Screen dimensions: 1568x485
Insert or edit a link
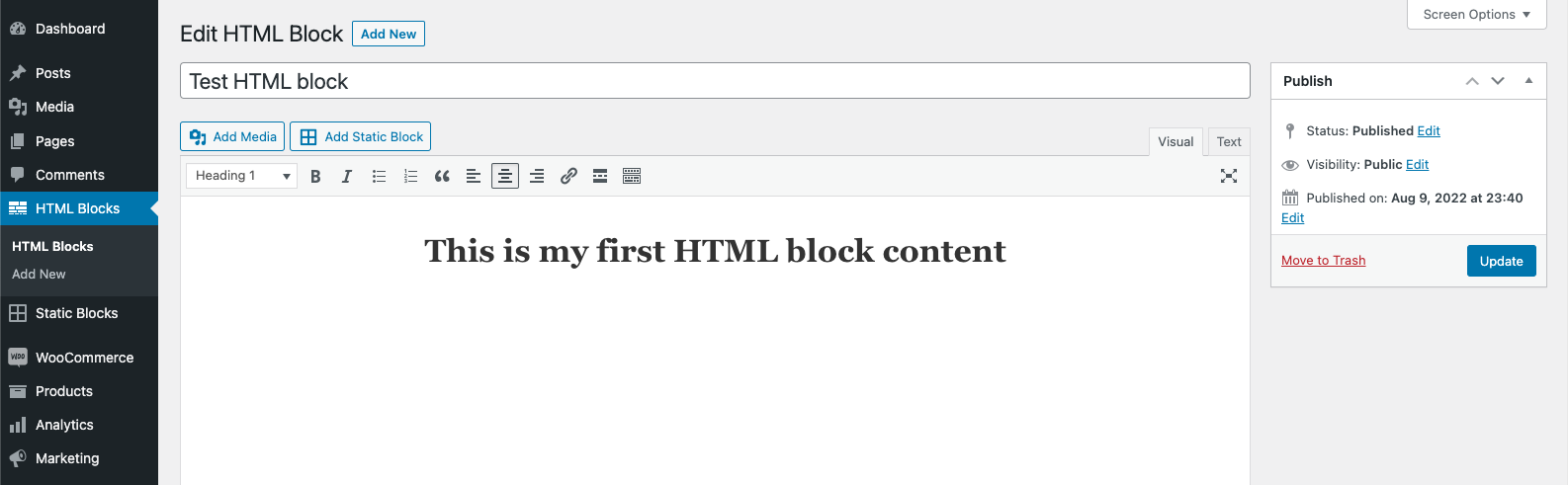point(568,176)
